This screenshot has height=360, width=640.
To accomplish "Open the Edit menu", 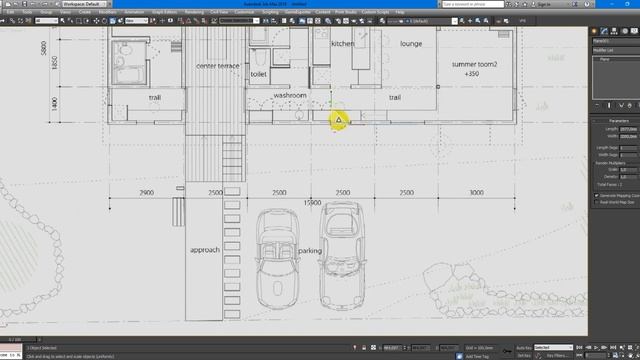I will click(11, 12).
